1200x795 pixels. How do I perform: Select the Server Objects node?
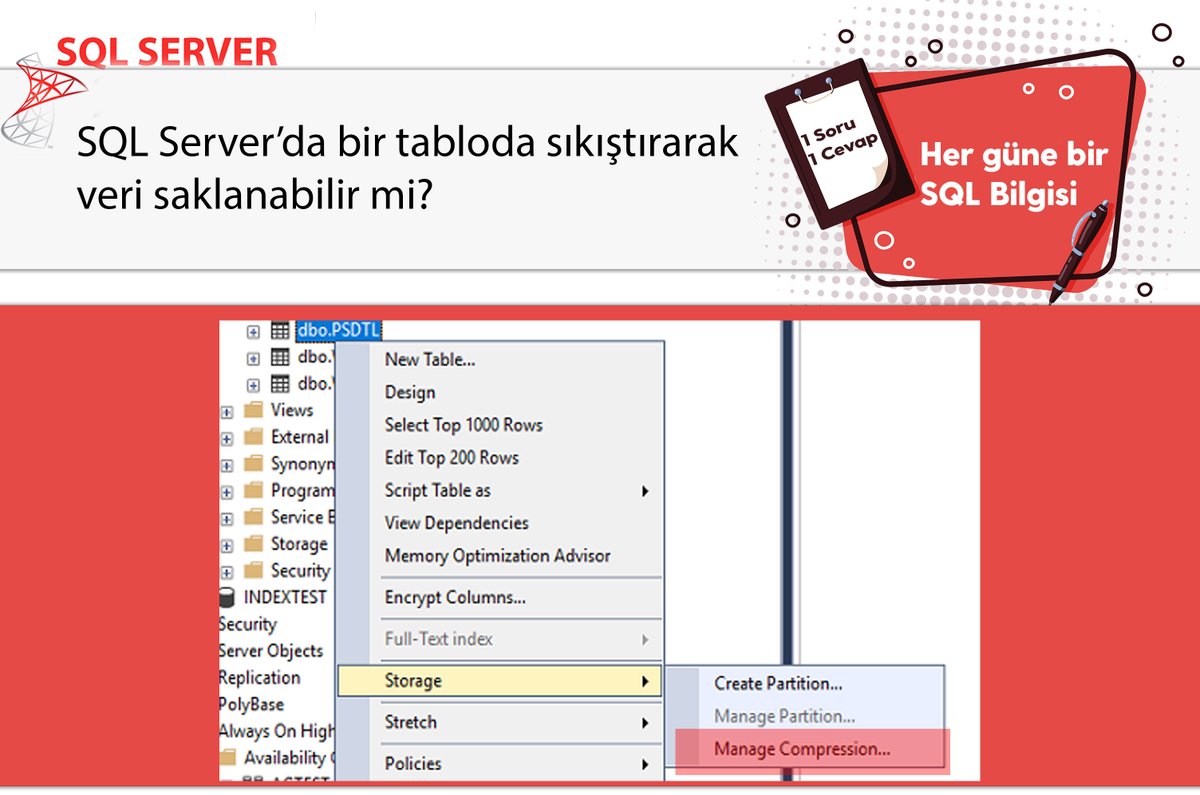[271, 651]
